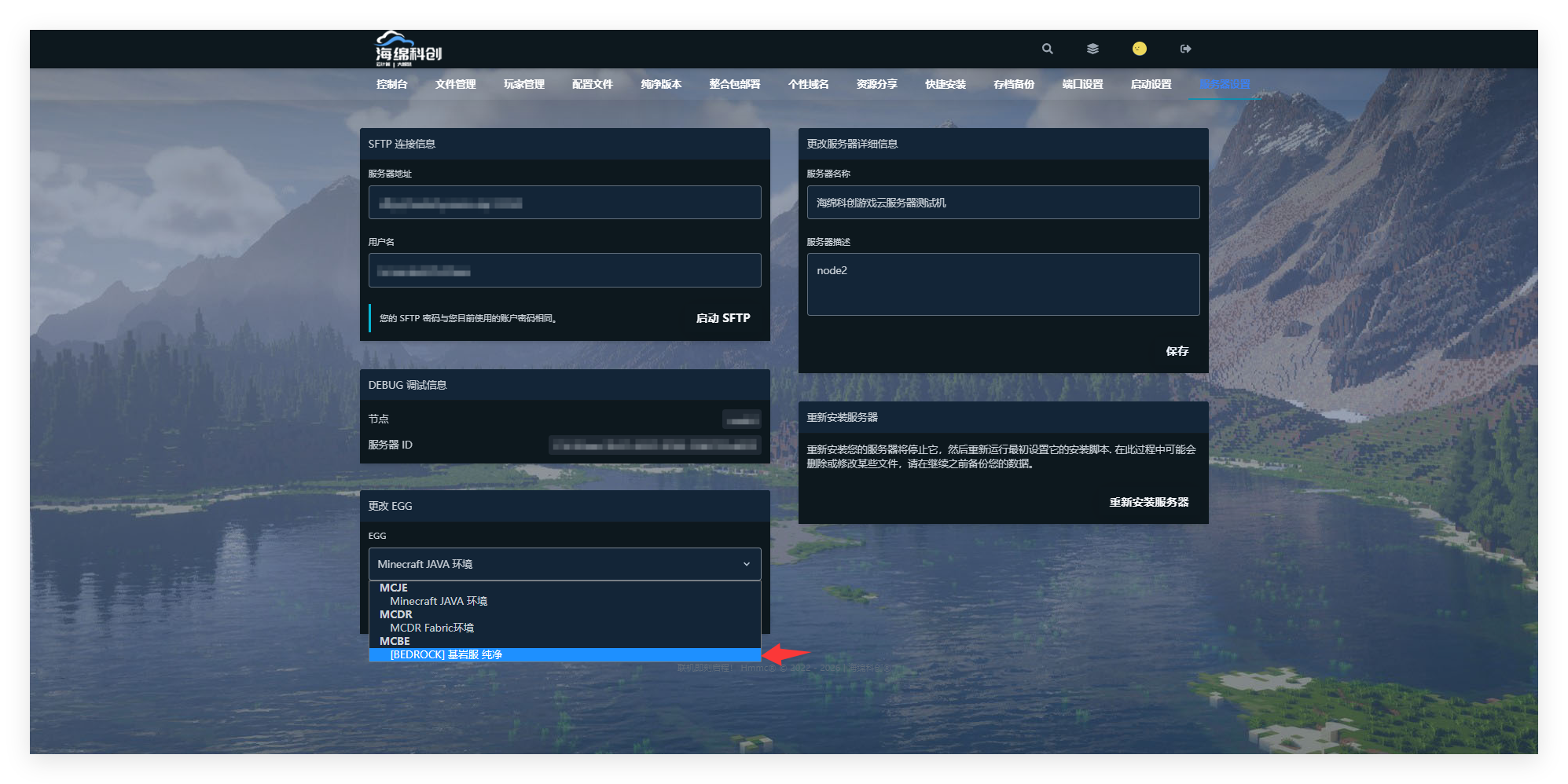Click 重新安装服务器 button
The width and height of the screenshot is (1568, 784).
pos(1148,502)
